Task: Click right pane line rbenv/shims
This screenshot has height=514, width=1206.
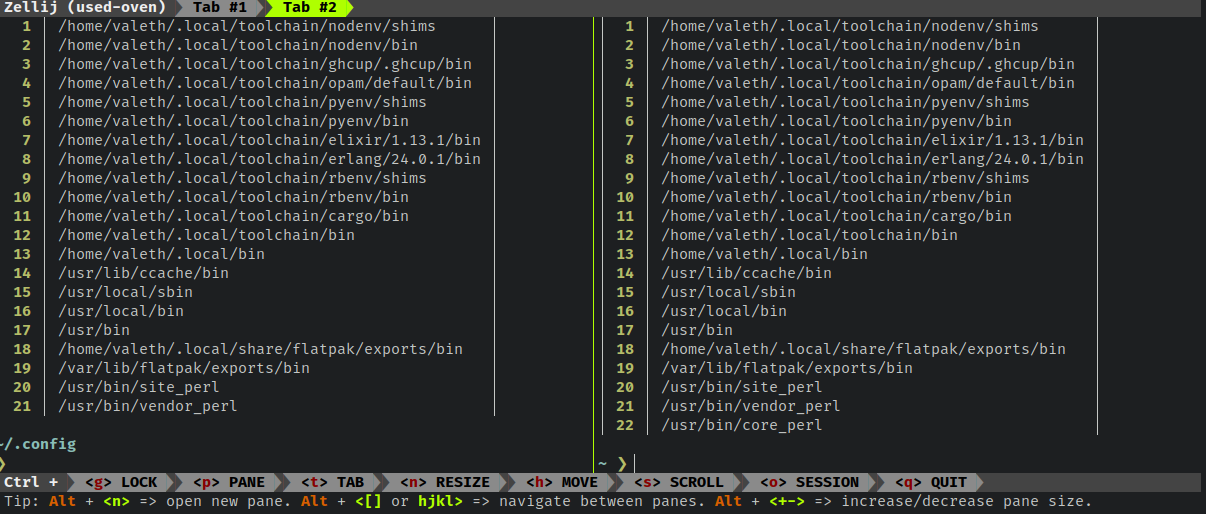Action: [846, 178]
